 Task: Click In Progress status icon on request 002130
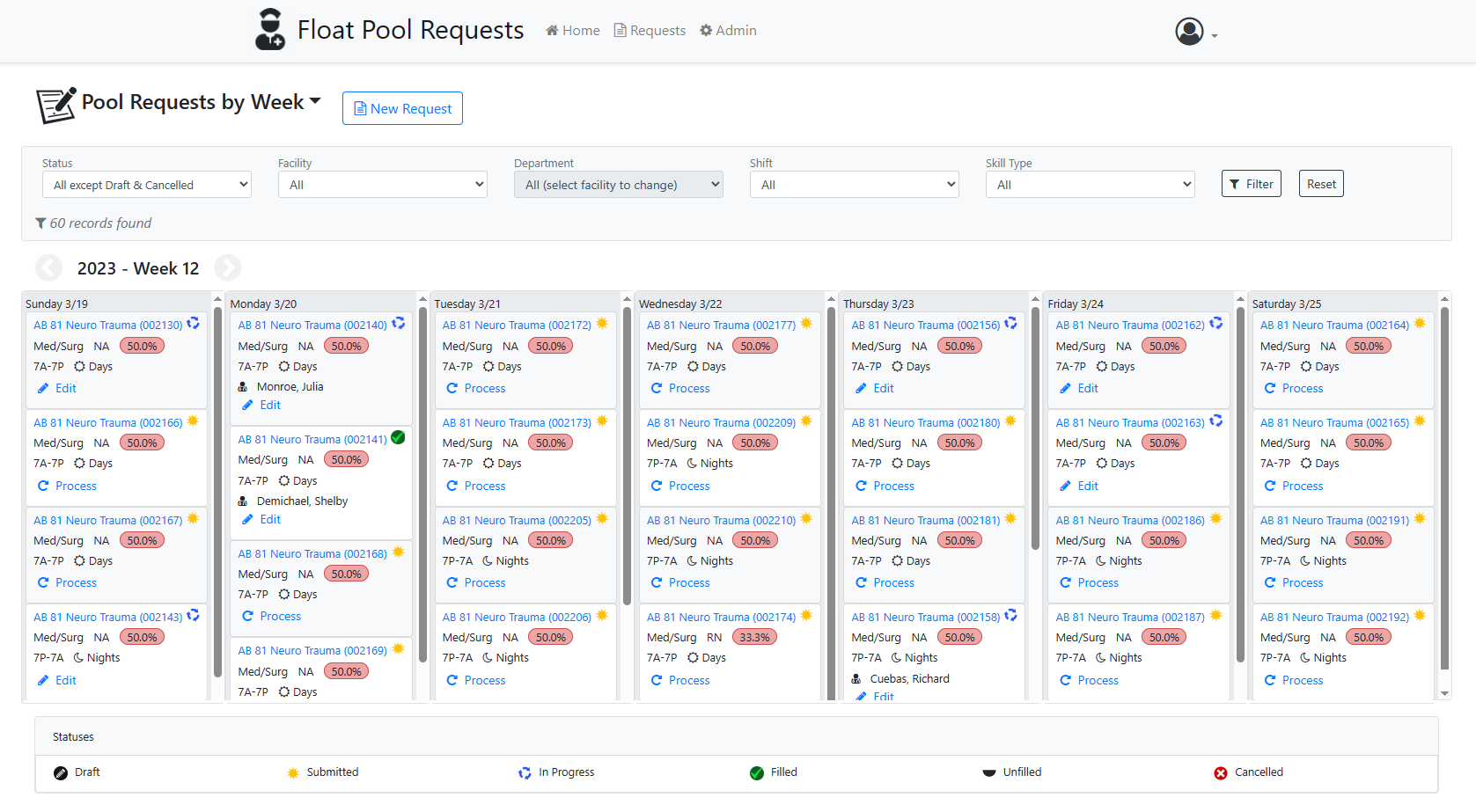(x=193, y=324)
